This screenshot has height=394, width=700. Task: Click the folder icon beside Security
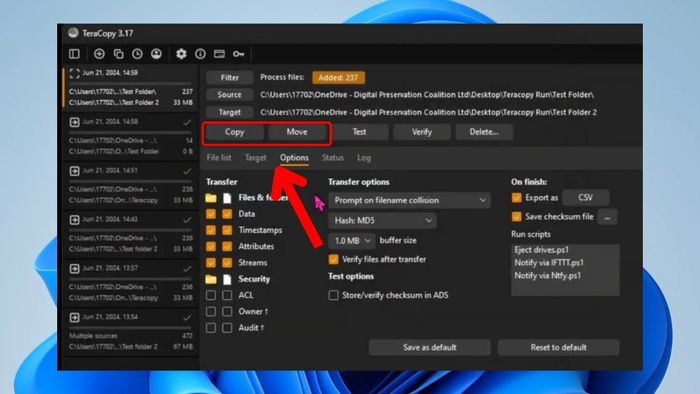pos(211,279)
